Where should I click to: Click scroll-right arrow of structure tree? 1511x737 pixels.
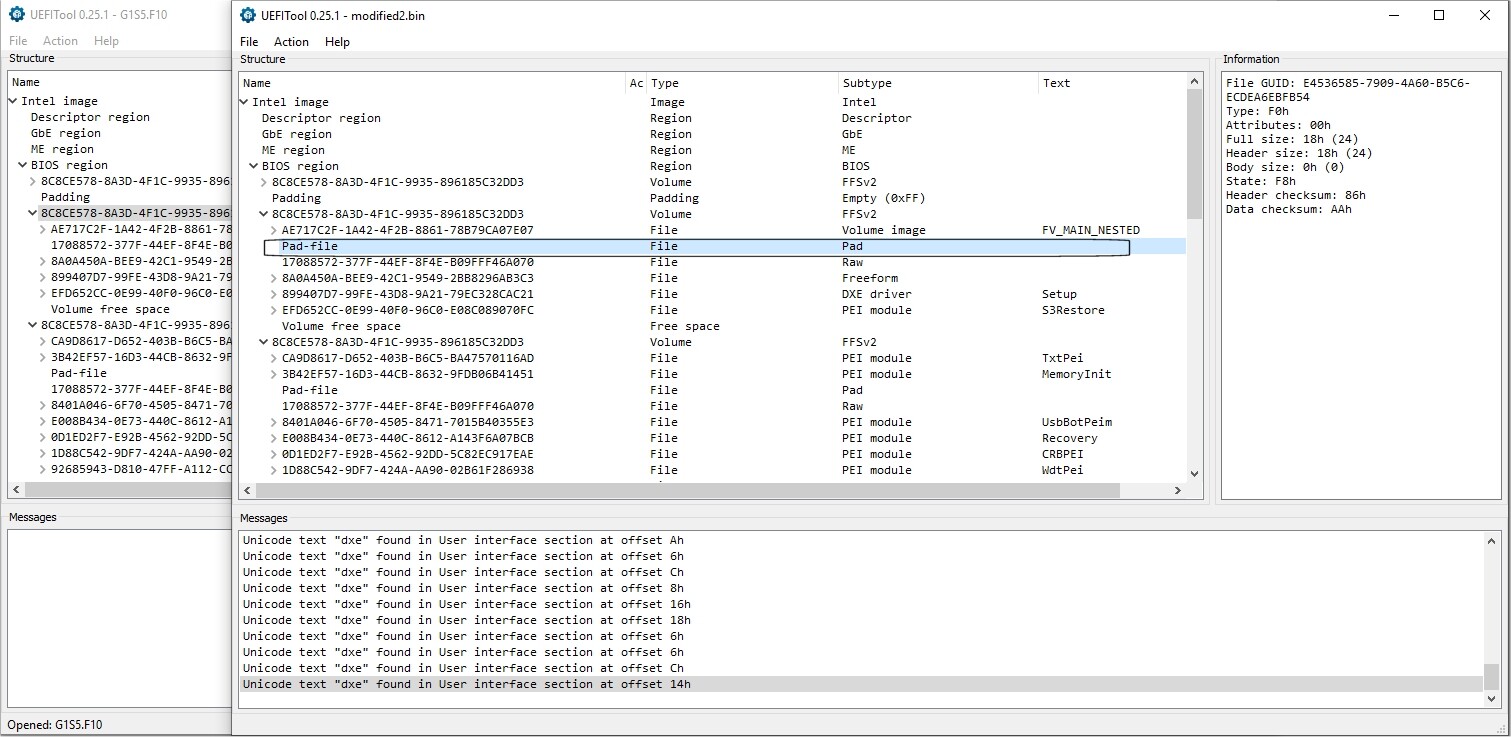click(x=1178, y=491)
